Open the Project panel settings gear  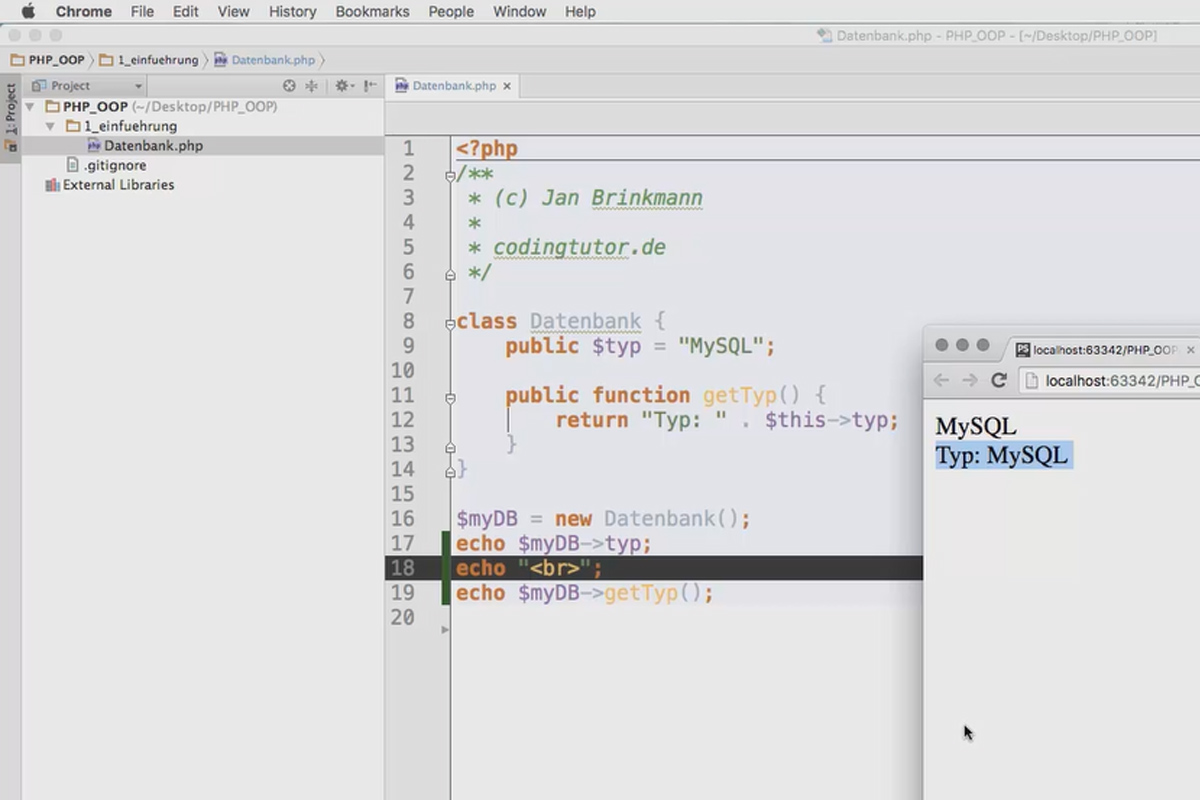(343, 86)
